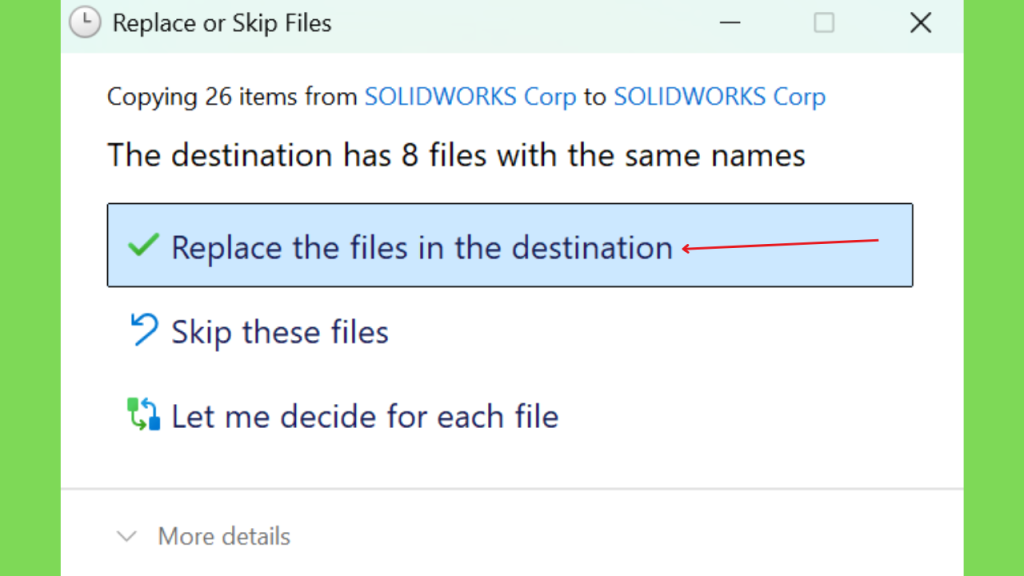Click the More details label
Viewport: 1024px width, 576px height.
(x=224, y=536)
